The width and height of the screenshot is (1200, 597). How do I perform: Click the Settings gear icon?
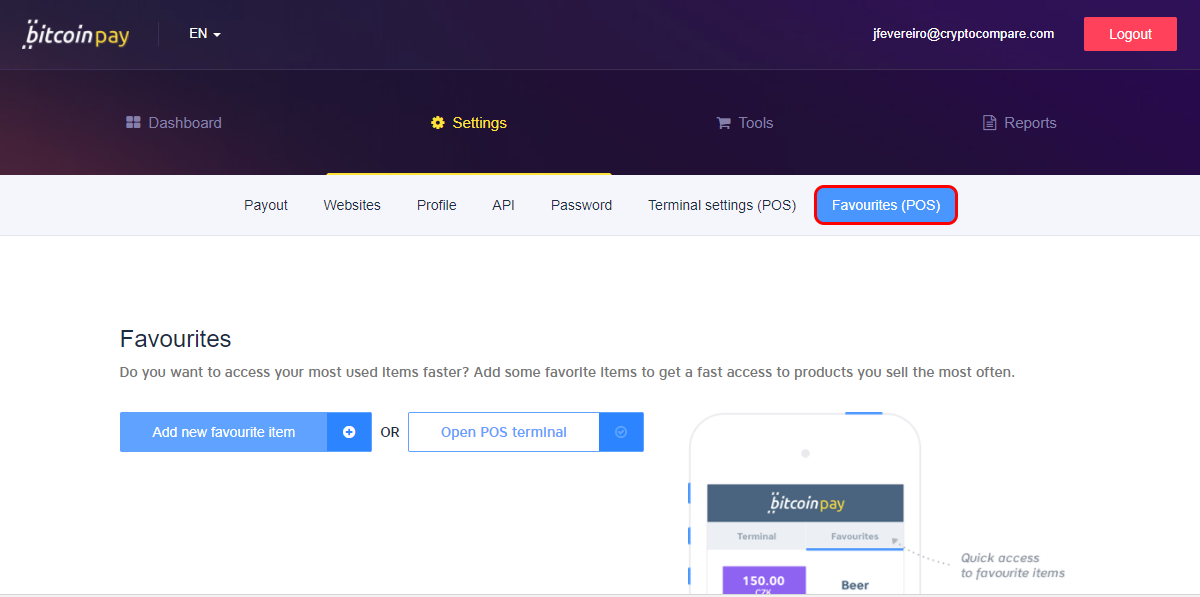coord(438,123)
